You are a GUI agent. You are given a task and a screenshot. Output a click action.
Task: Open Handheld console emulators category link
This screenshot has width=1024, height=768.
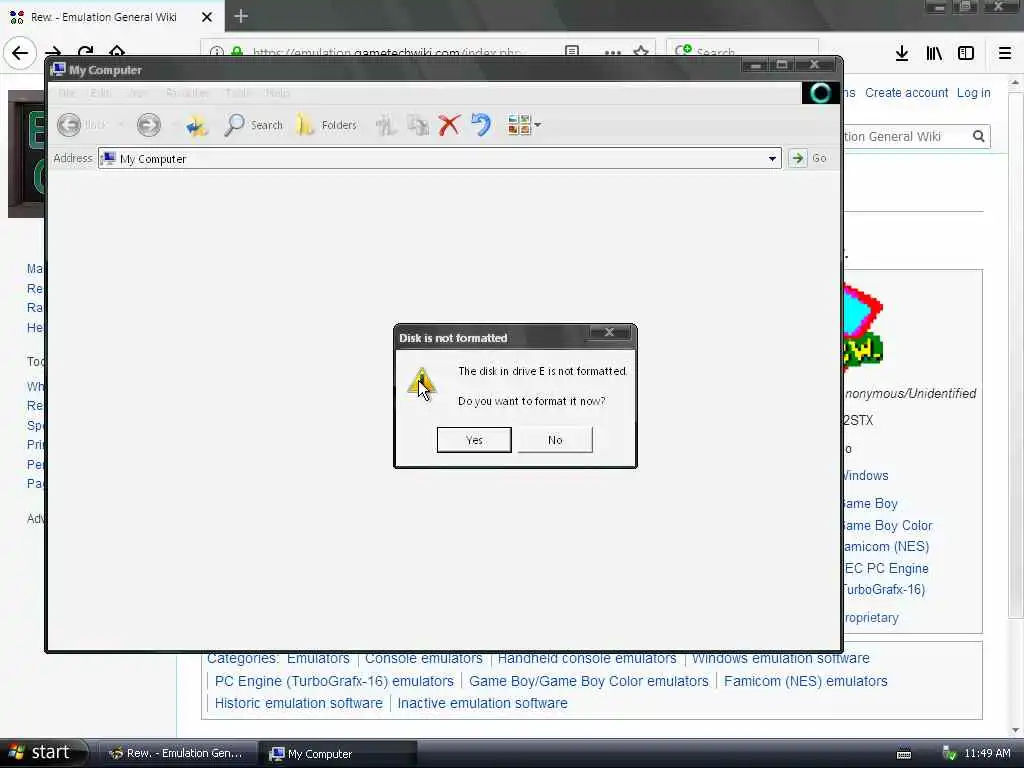[x=587, y=658]
